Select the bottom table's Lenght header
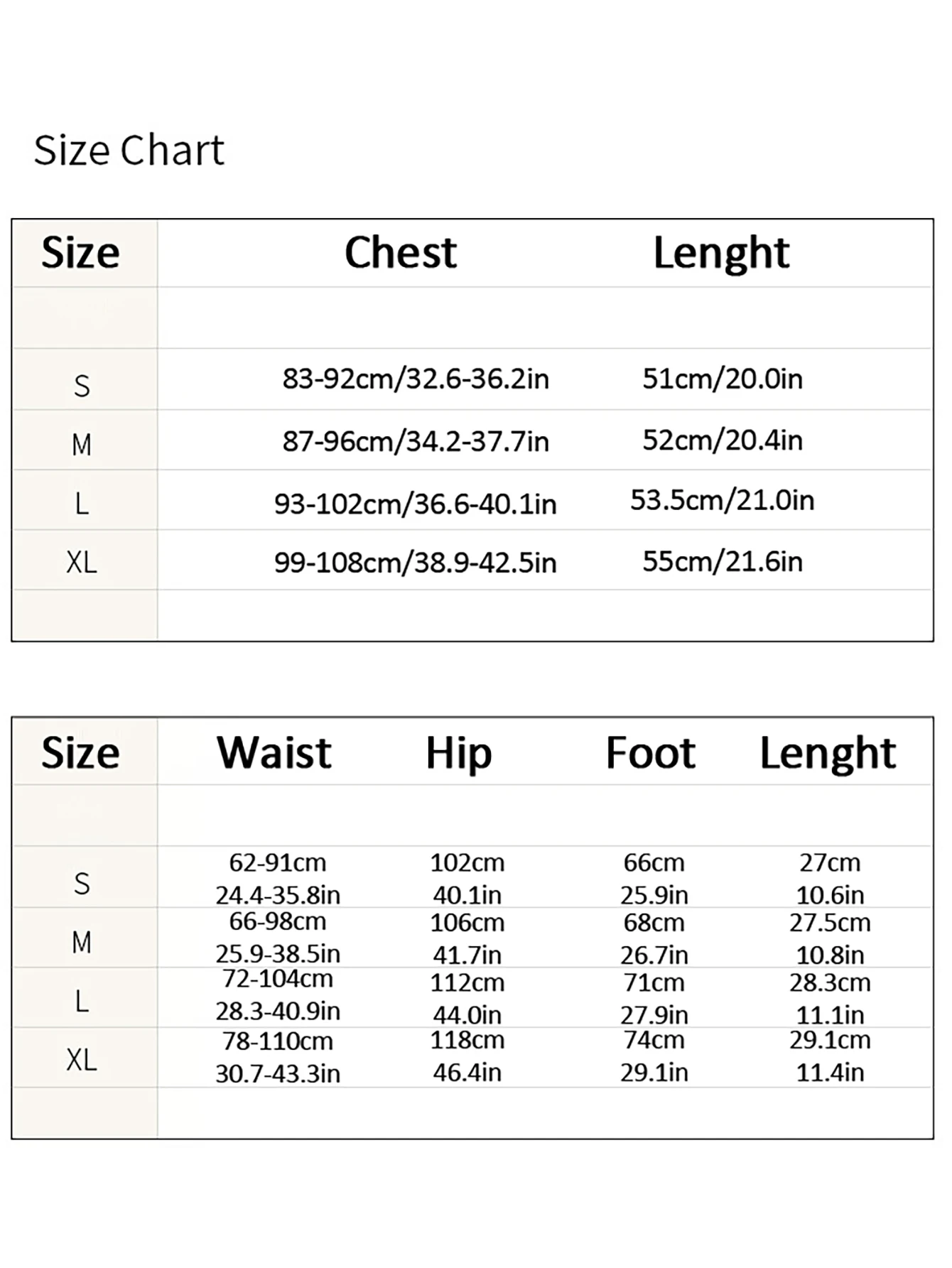The height and width of the screenshot is (1268, 952). click(x=828, y=754)
